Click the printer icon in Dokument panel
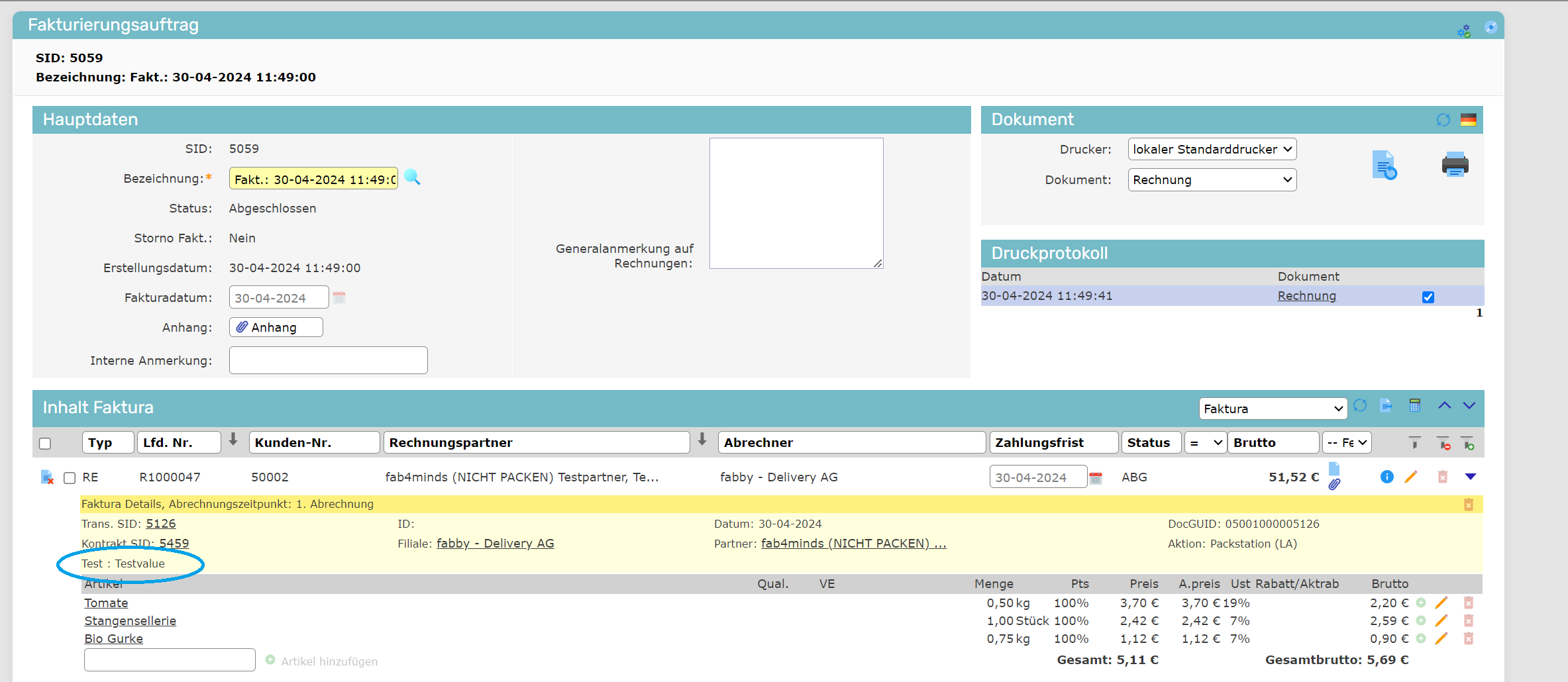 tap(1455, 164)
